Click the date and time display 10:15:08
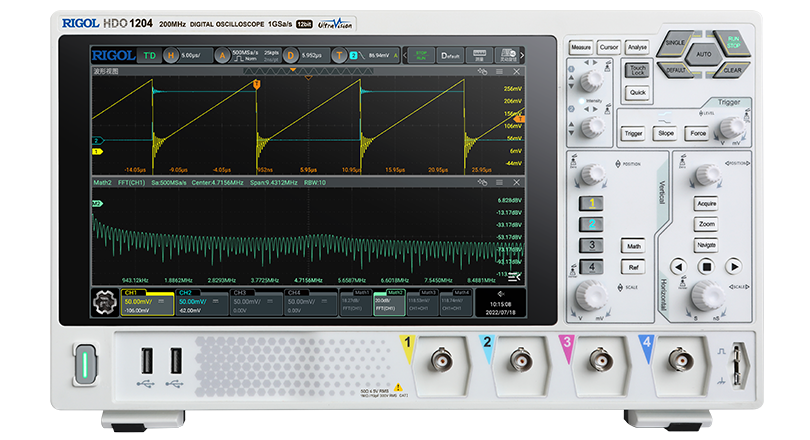Image resolution: width=810 pixels, height=440 pixels. [501, 308]
